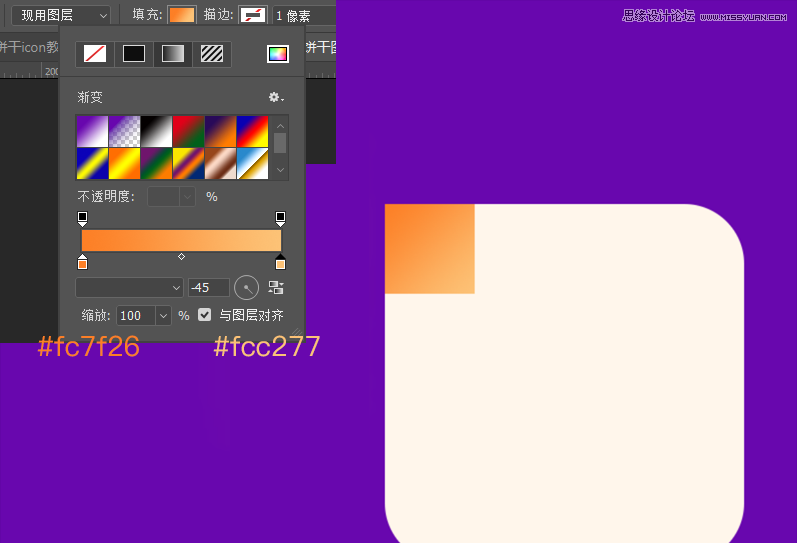Open the gradient panel gear menu

[276, 97]
